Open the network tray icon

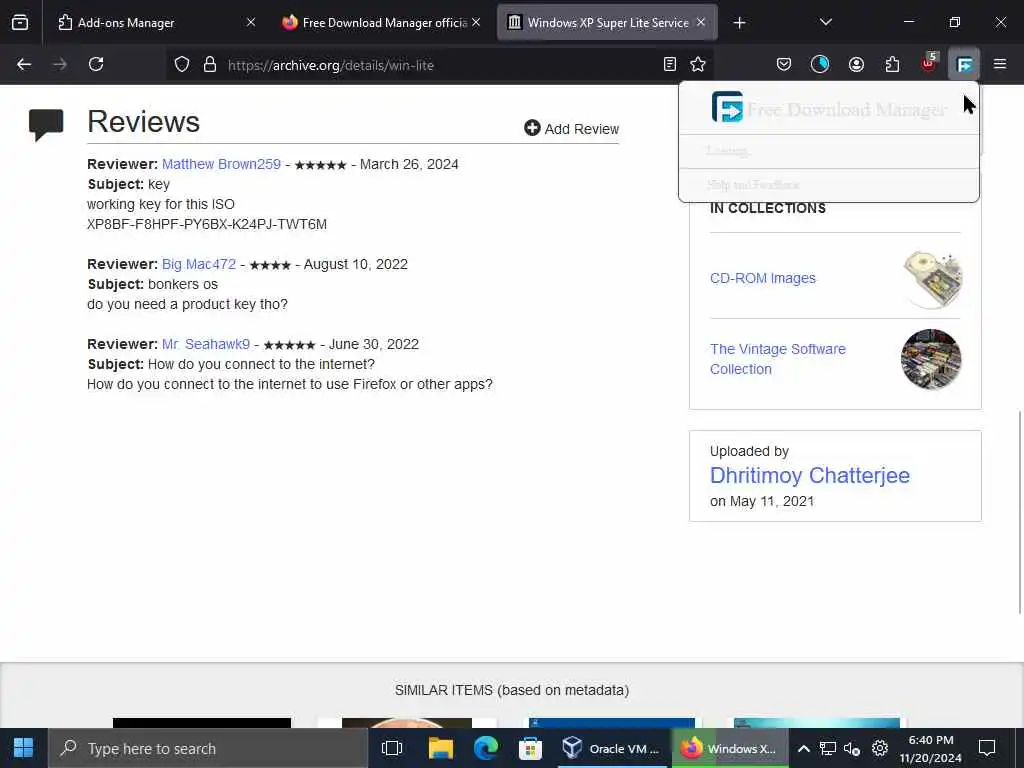coord(828,748)
